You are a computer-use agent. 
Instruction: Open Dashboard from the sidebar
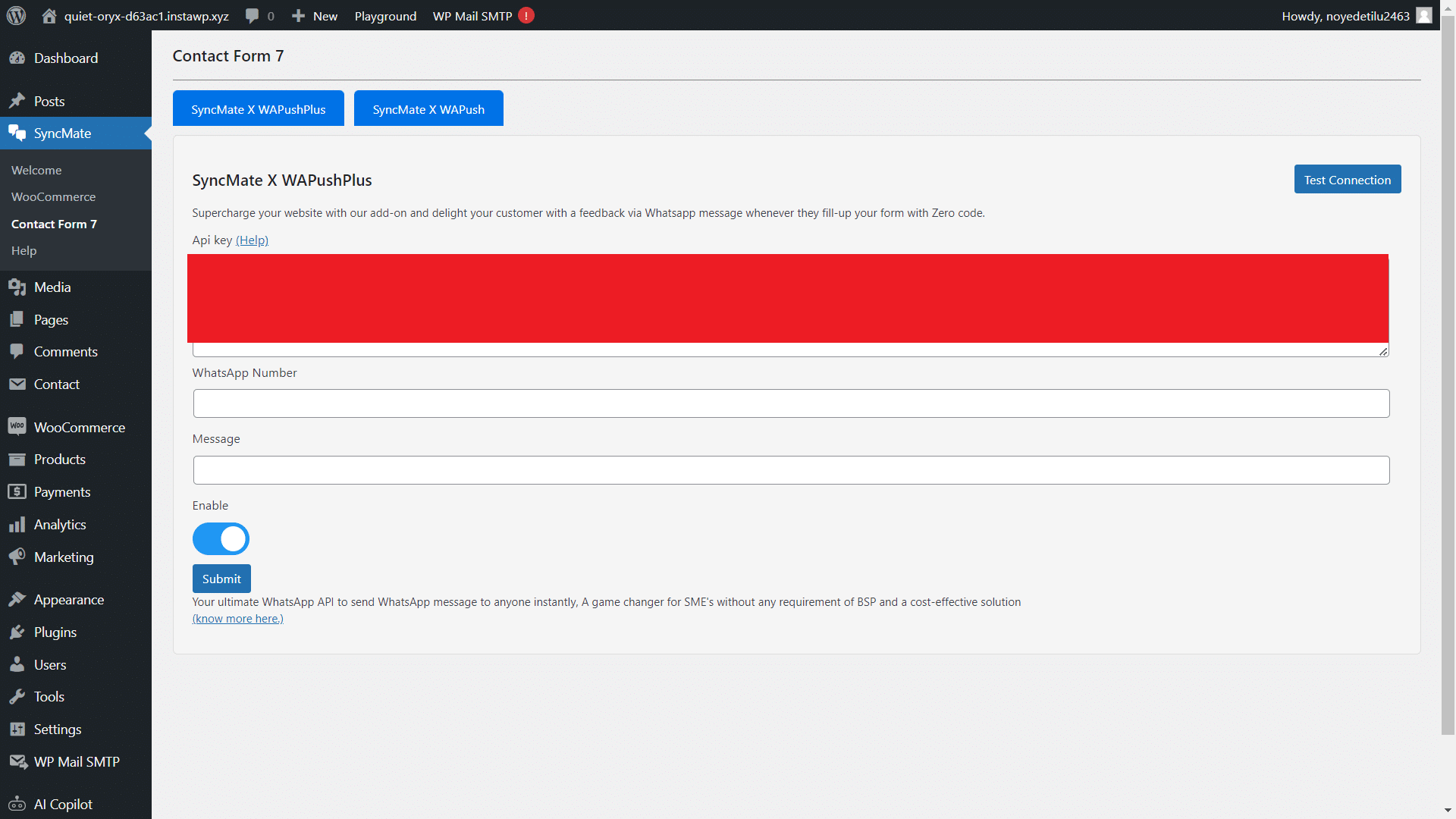click(x=65, y=58)
